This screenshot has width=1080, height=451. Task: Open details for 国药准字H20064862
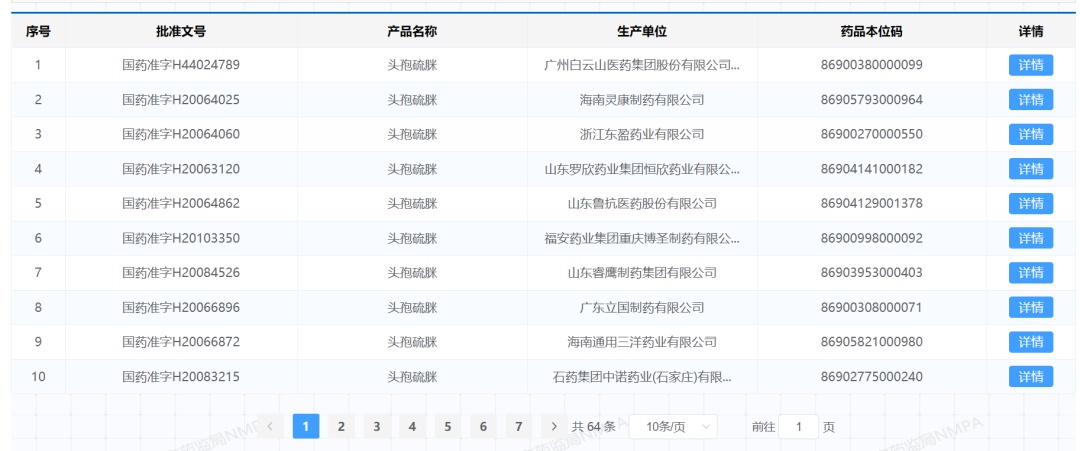[1030, 204]
